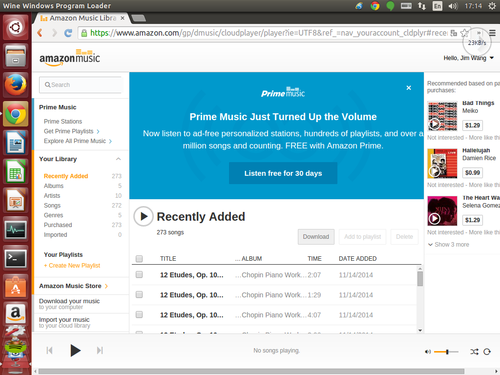Image resolution: width=500 pixels, height=375 pixels.
Task: Play preview of Bad Things by Meiko
Action: point(434,124)
